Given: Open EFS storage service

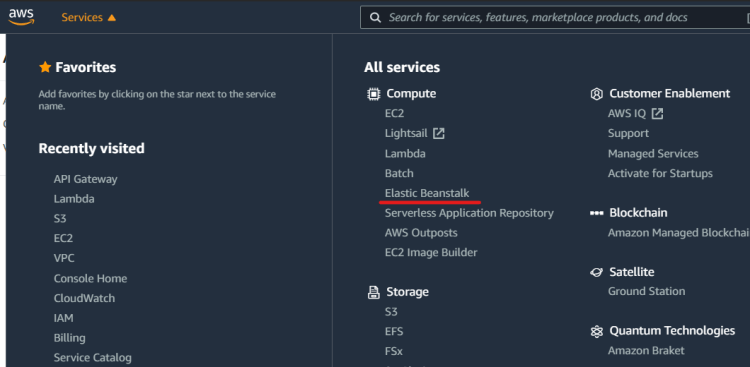Looking at the screenshot, I should coord(394,332).
